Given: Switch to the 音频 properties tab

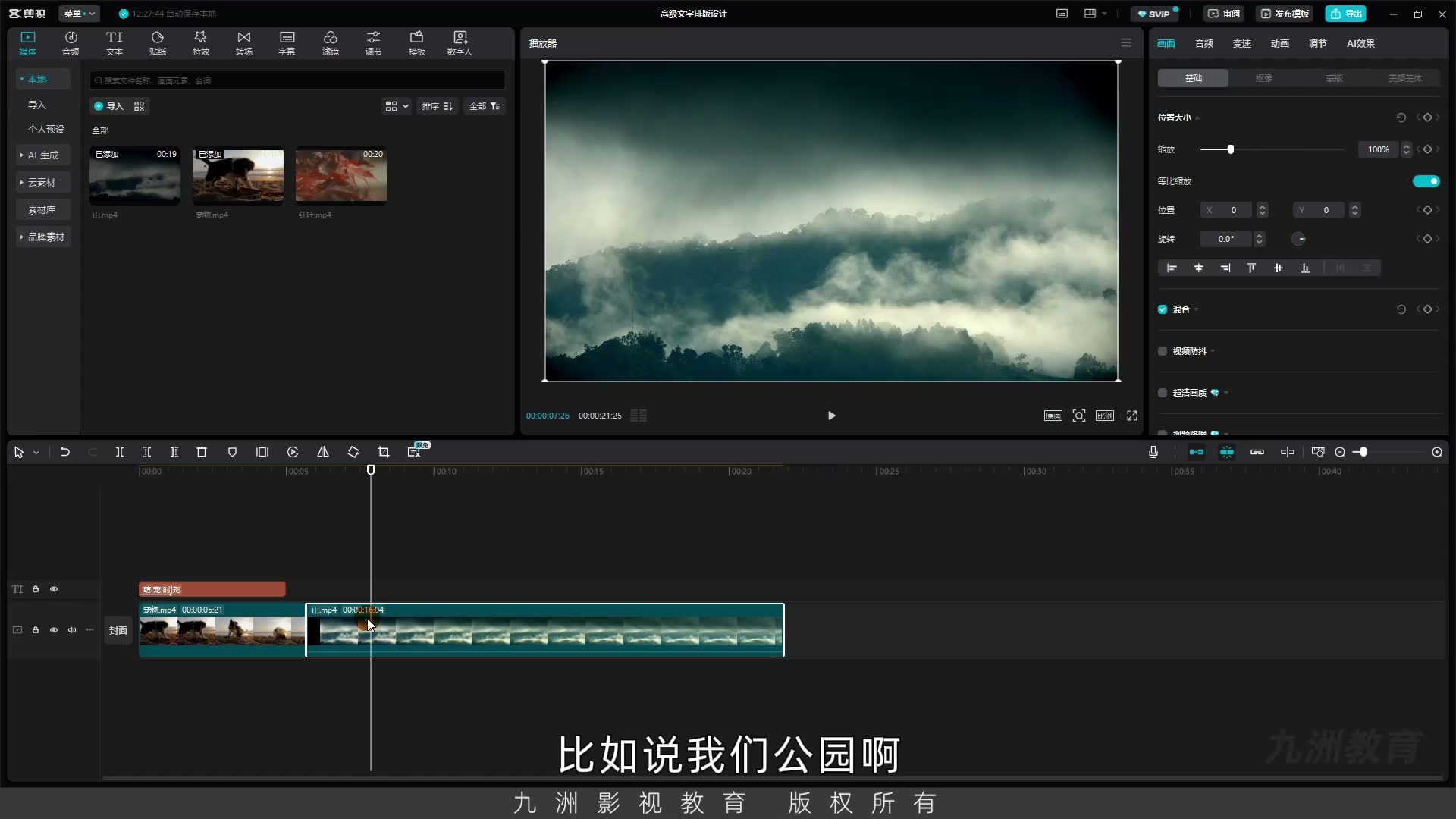Looking at the screenshot, I should 1204,43.
